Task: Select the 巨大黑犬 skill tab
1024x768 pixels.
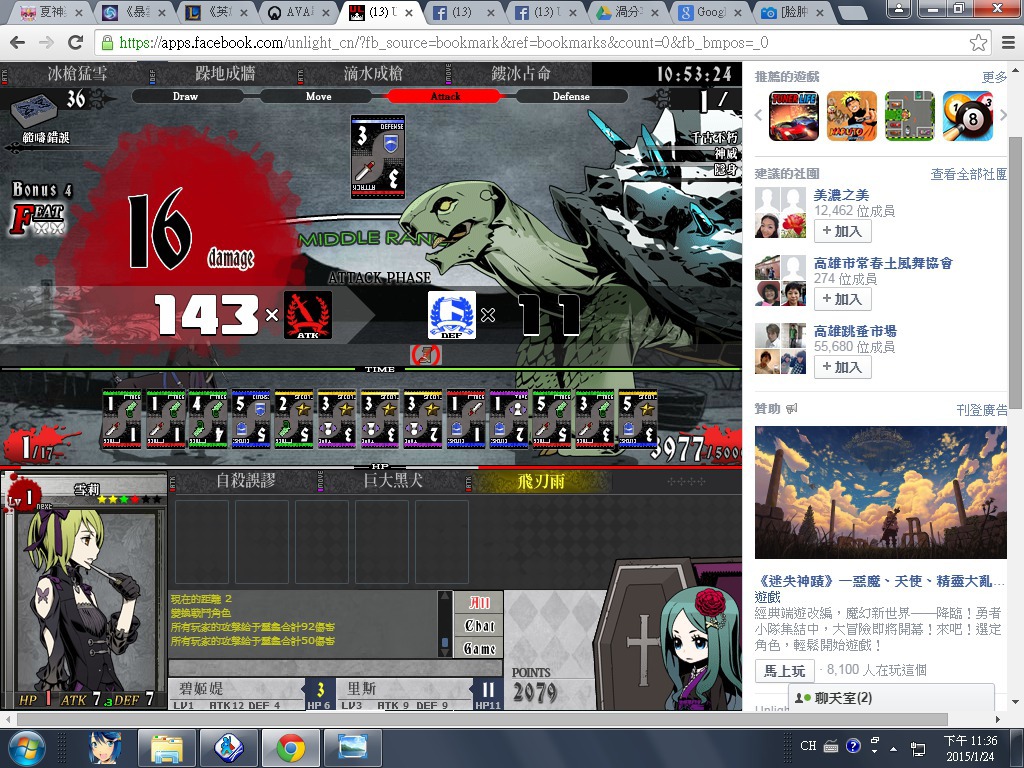Action: click(392, 481)
